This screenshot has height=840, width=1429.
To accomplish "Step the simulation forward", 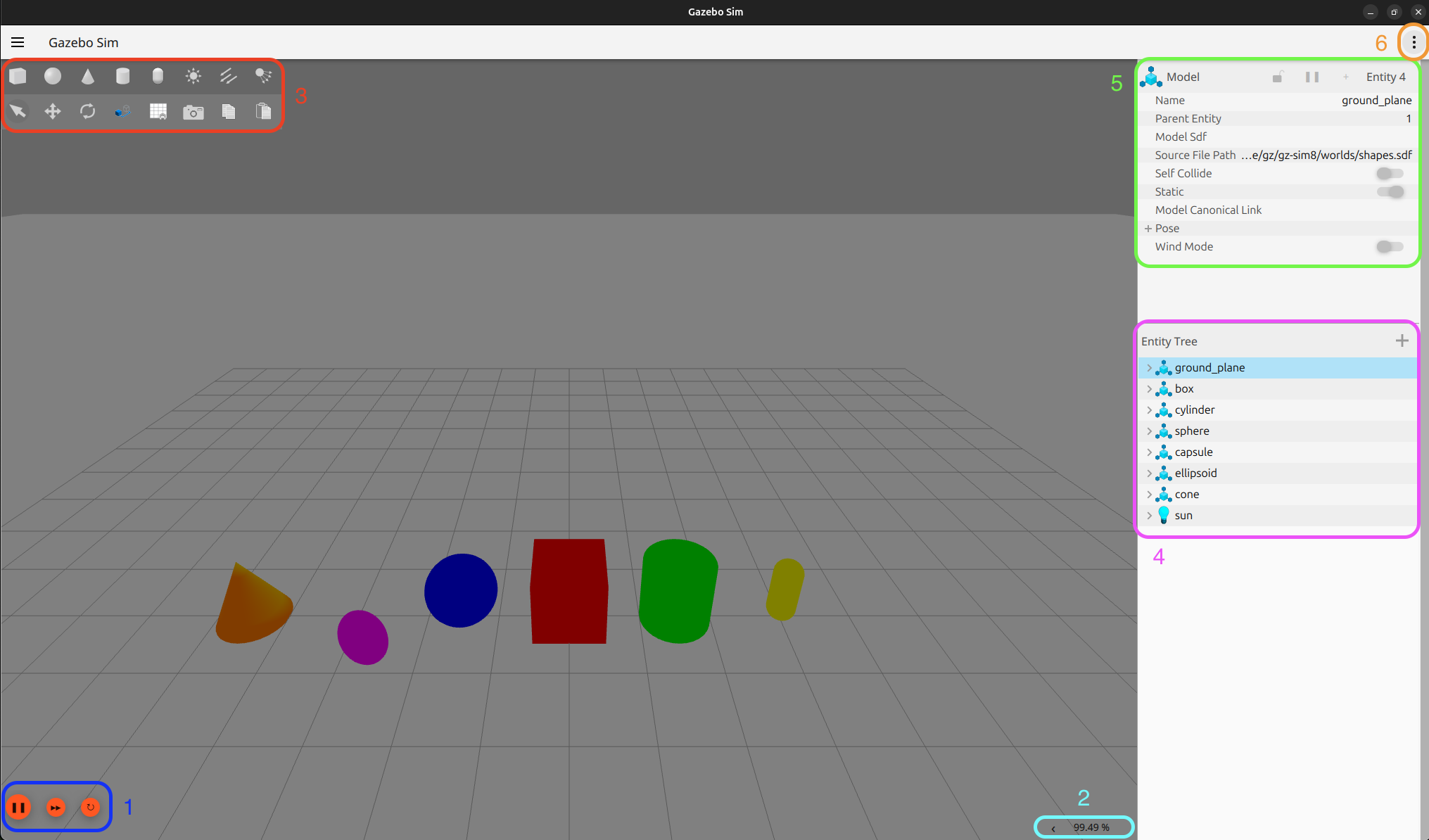I will [x=56, y=808].
